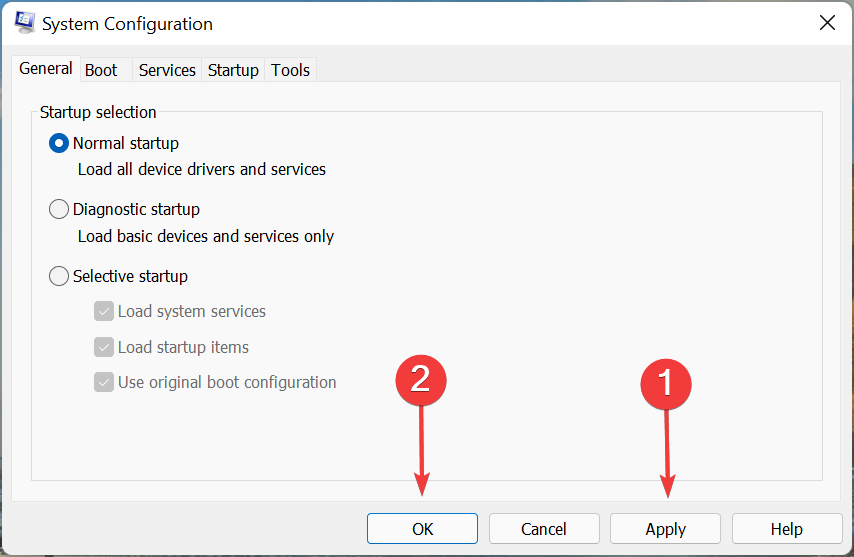Click the Cancel button
Viewport: 854px width, 557px height.
point(544,529)
